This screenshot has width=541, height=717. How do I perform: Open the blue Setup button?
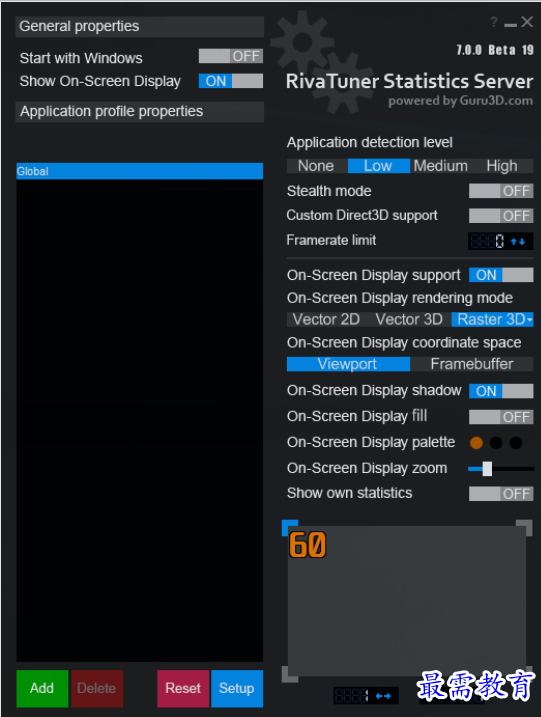(x=237, y=688)
